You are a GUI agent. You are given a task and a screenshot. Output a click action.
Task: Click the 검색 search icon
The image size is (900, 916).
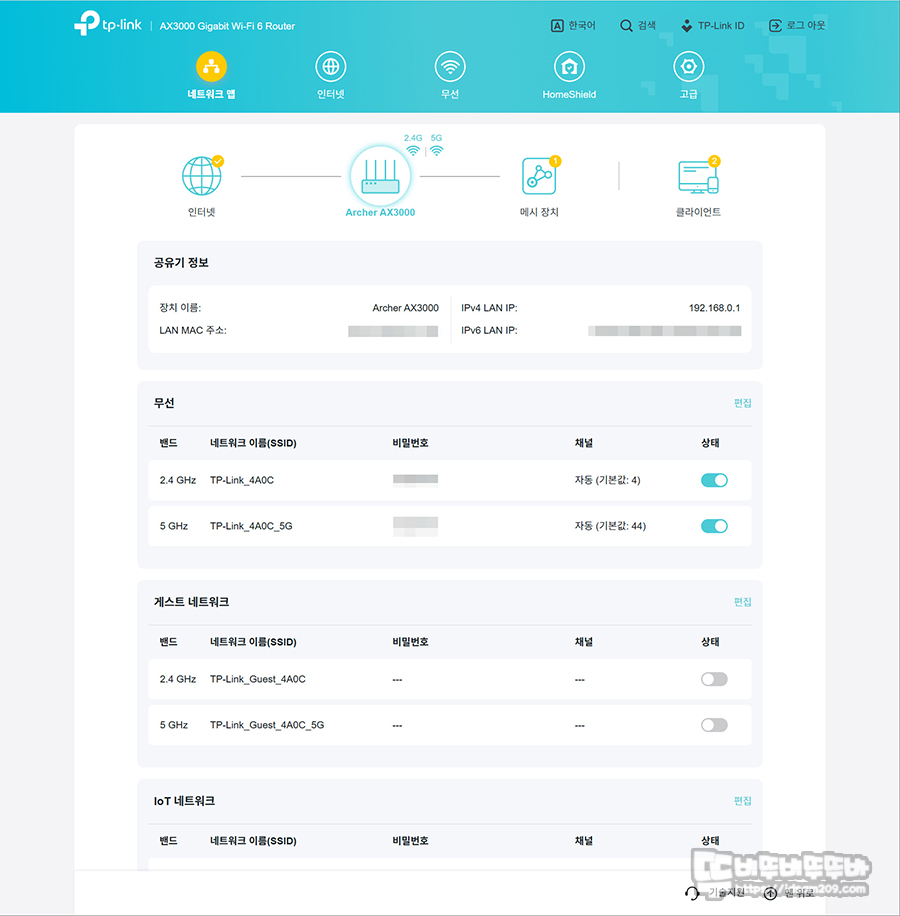tap(626, 26)
